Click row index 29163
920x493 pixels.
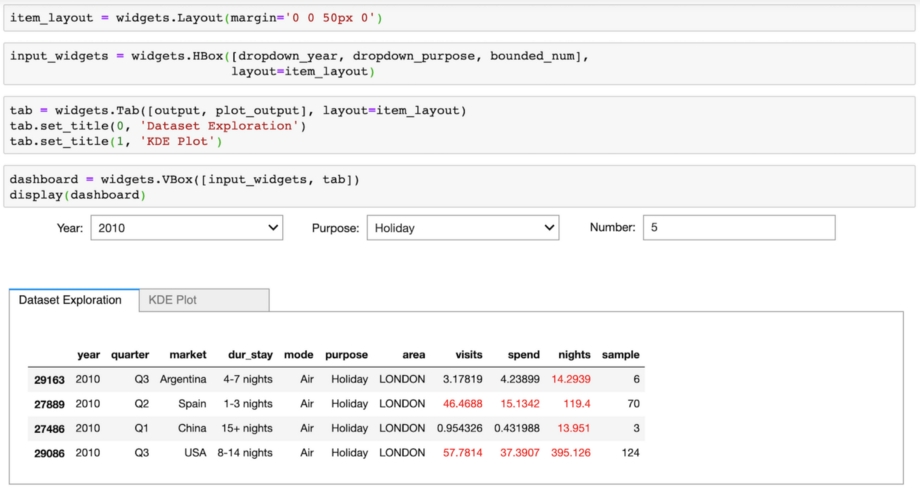[x=49, y=380]
